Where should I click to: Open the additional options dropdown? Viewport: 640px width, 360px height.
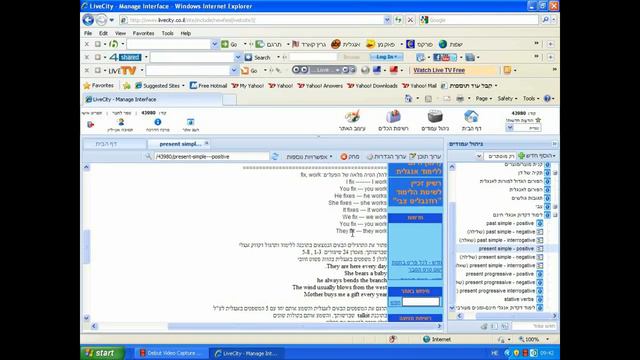pos(309,156)
